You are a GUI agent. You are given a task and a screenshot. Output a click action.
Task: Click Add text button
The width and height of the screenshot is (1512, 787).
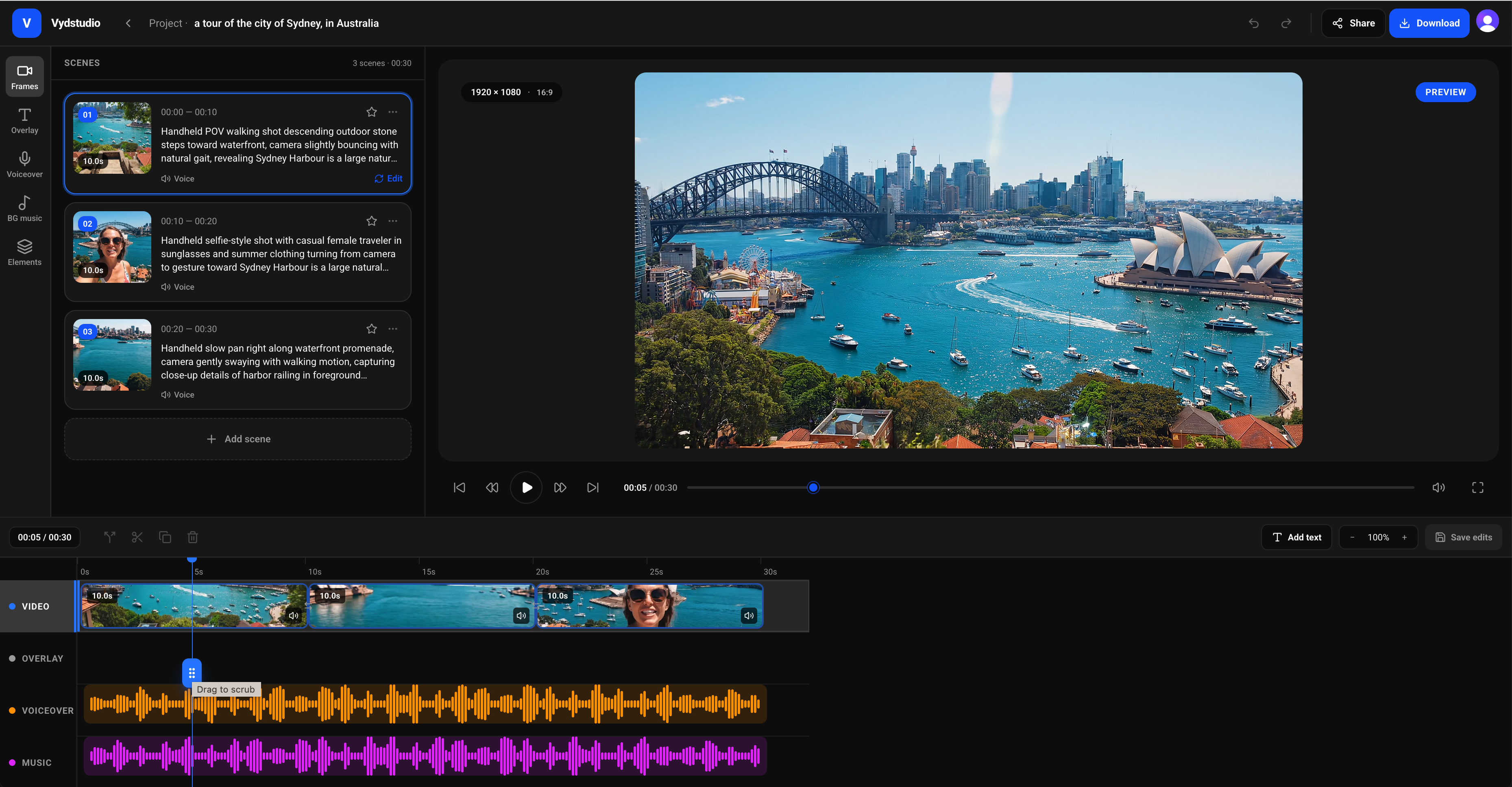(1296, 538)
